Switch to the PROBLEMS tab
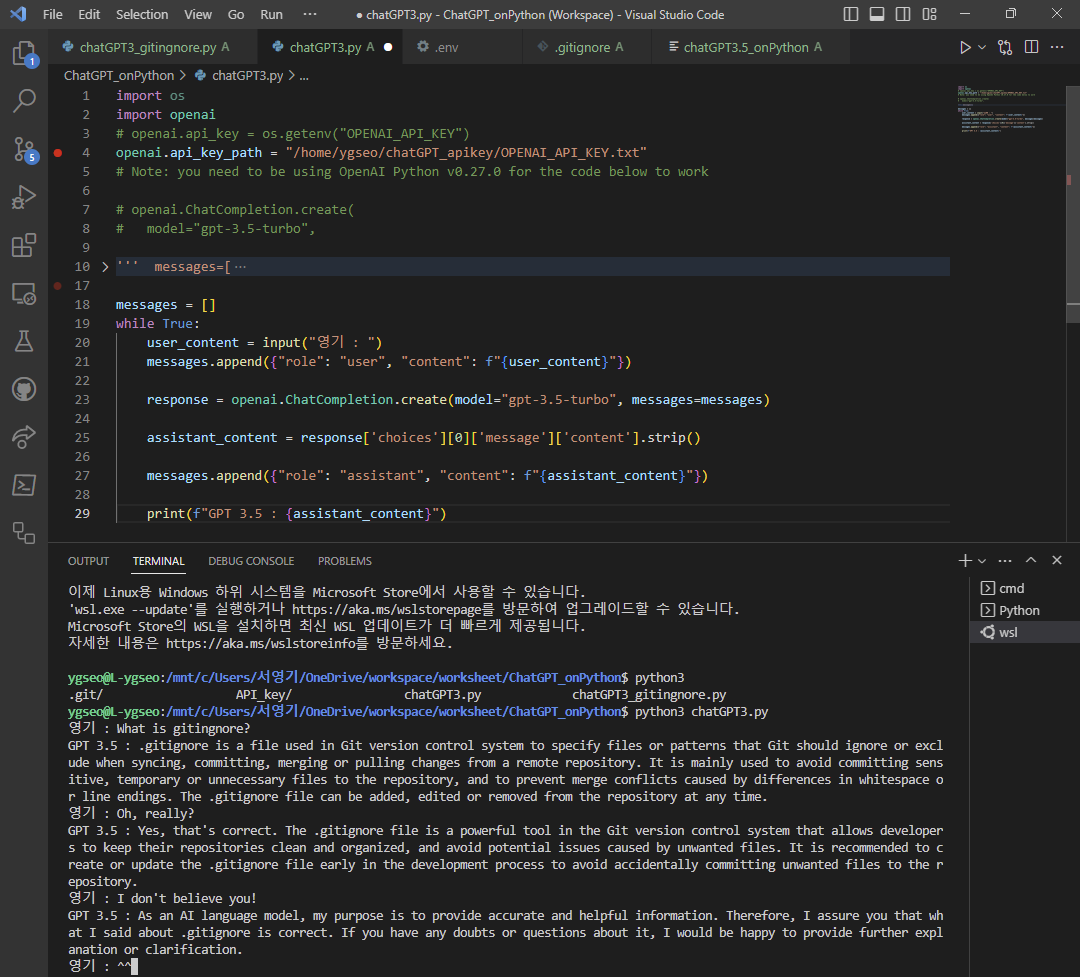The image size is (1080, 977). pos(344,561)
